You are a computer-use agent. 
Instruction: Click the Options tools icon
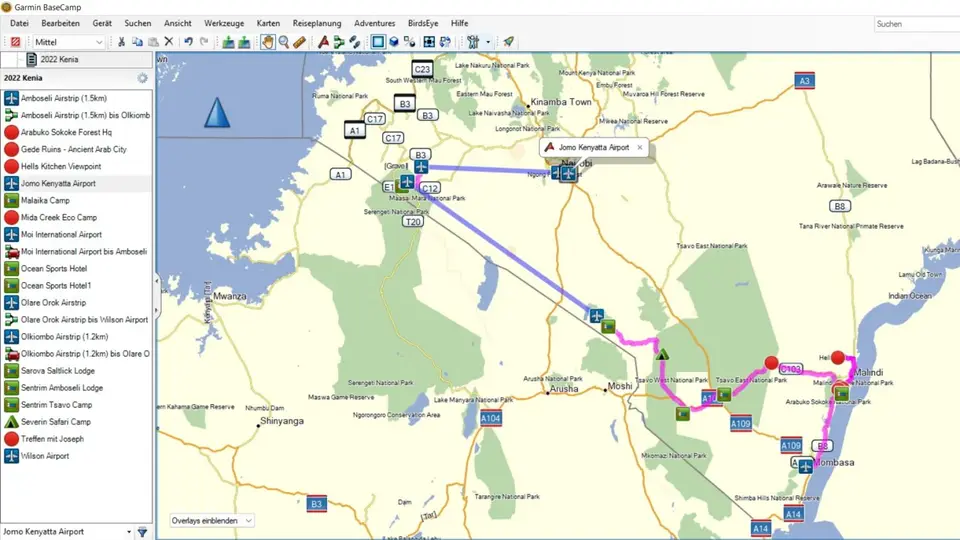click(473, 42)
